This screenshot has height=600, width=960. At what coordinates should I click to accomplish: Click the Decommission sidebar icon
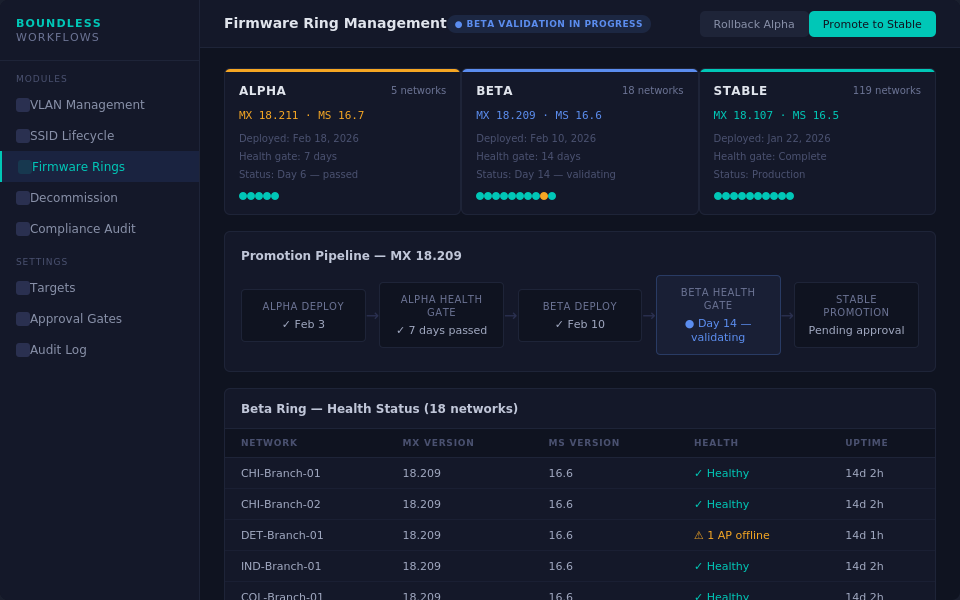click(23, 198)
